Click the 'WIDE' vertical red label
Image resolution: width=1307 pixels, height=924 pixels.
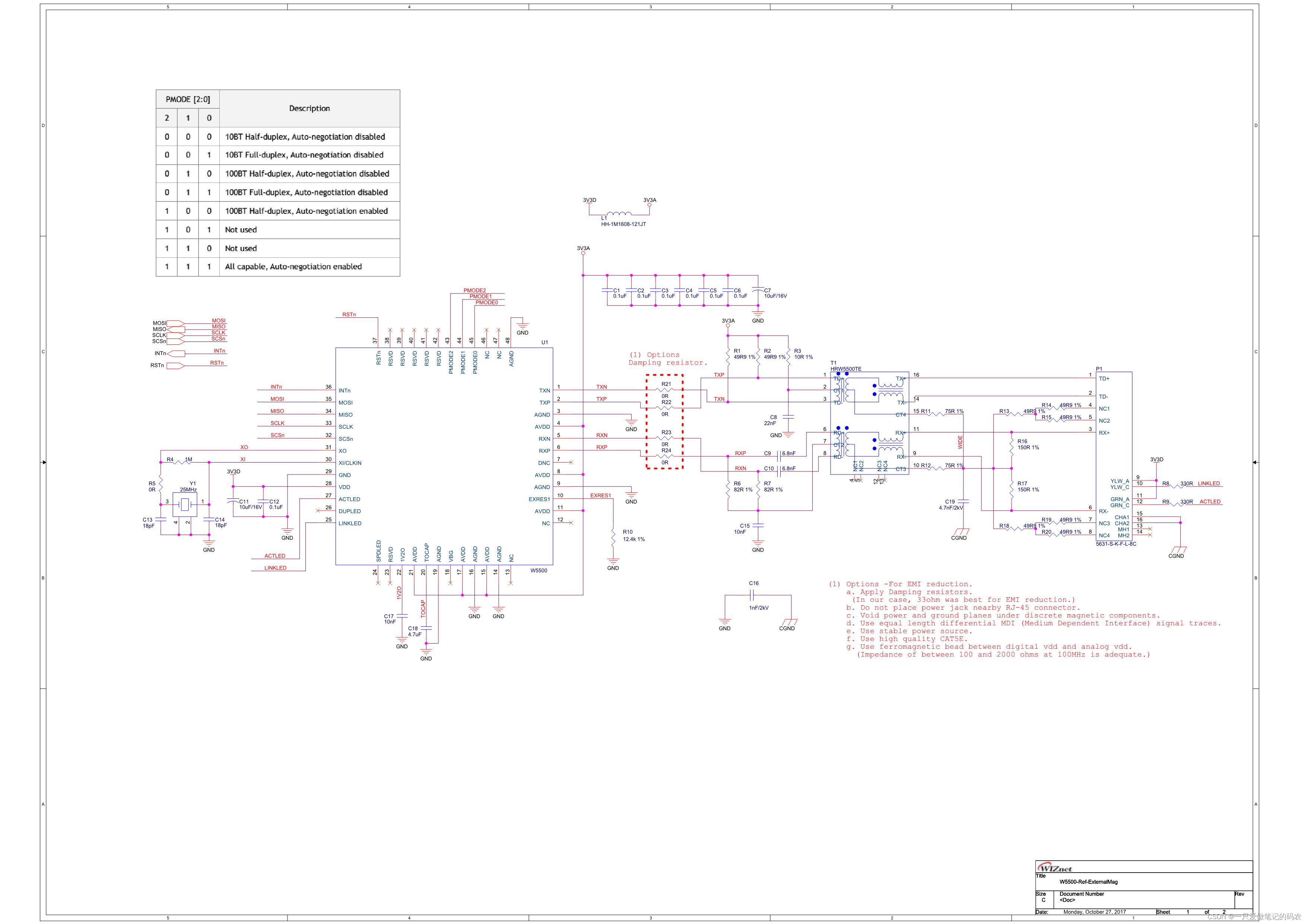[960, 442]
